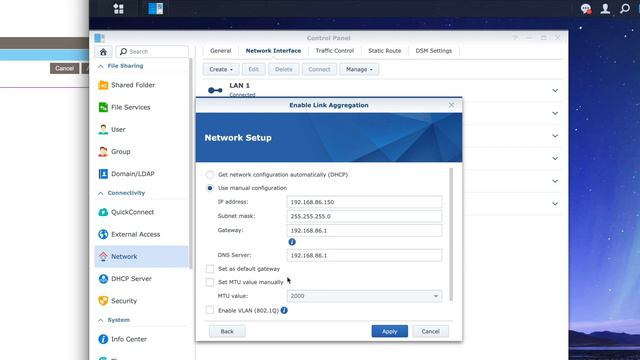Go to Control Panel home
The width and height of the screenshot is (640, 360).
click(103, 52)
